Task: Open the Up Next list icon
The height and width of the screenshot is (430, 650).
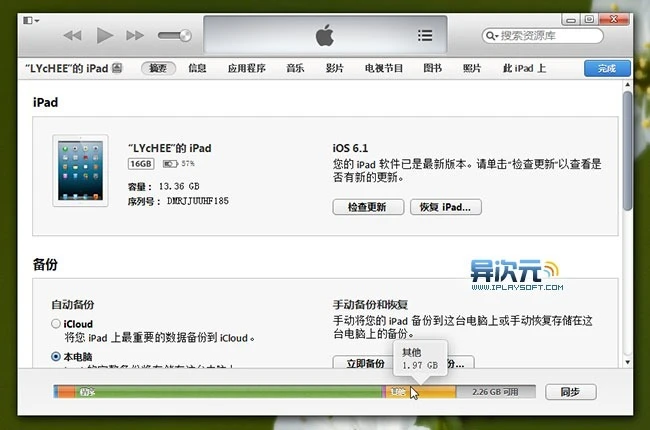Action: (425, 35)
